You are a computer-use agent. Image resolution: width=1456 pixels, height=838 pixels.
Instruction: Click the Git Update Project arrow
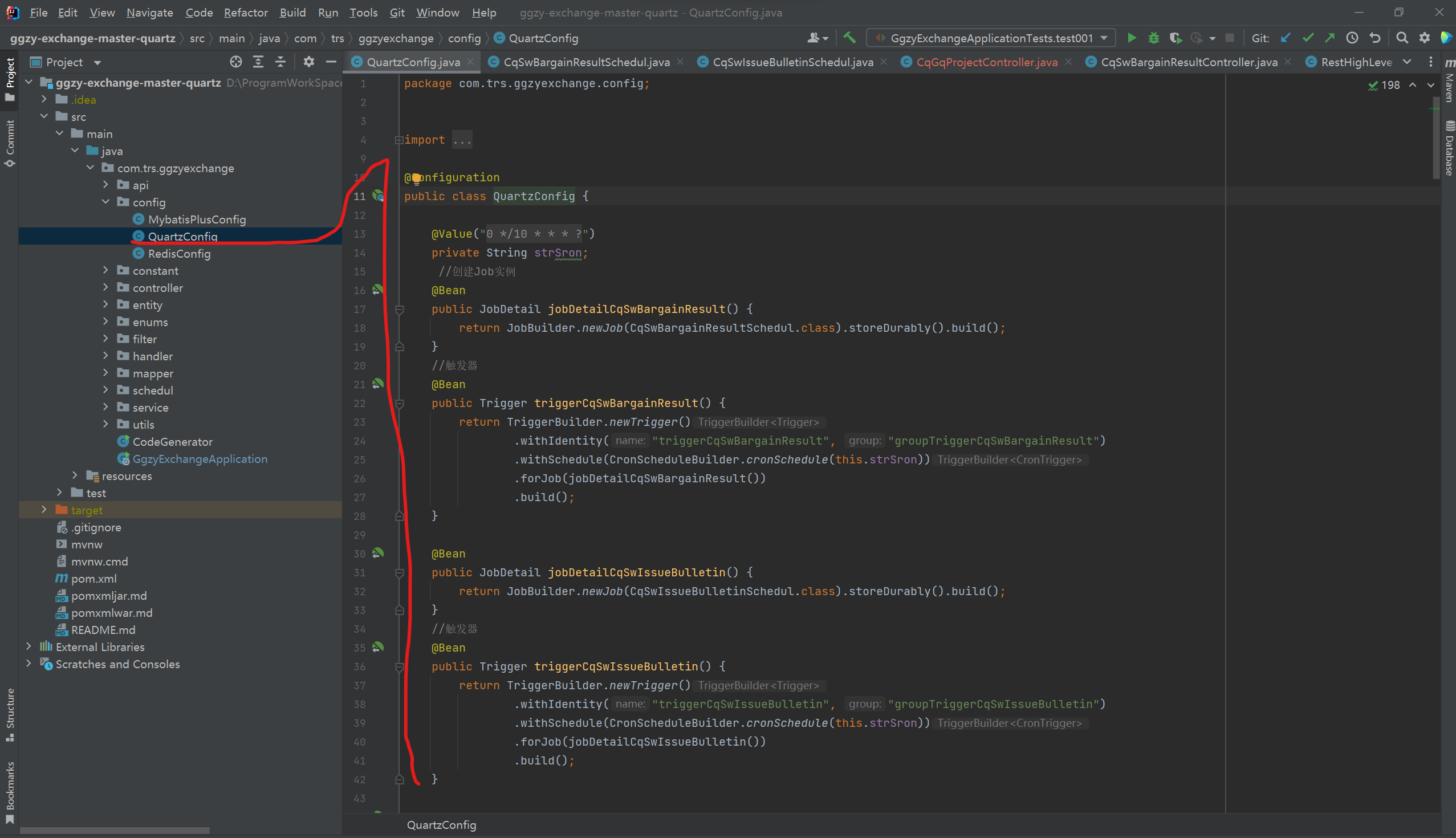[1286, 38]
